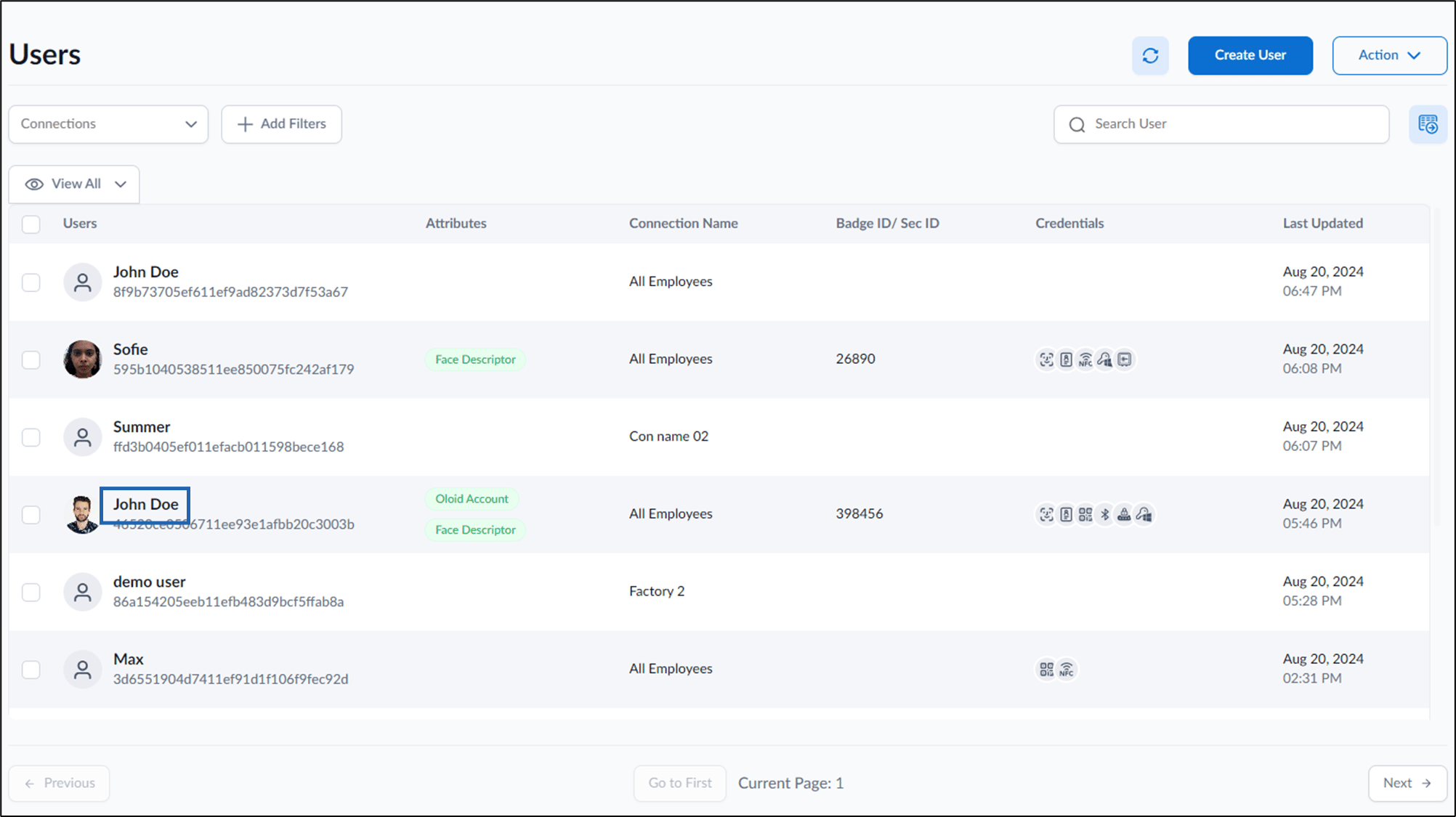Screen dimensions: 1456x817
Task: Click Sofie's safe locker credential icon
Action: click(1125, 359)
